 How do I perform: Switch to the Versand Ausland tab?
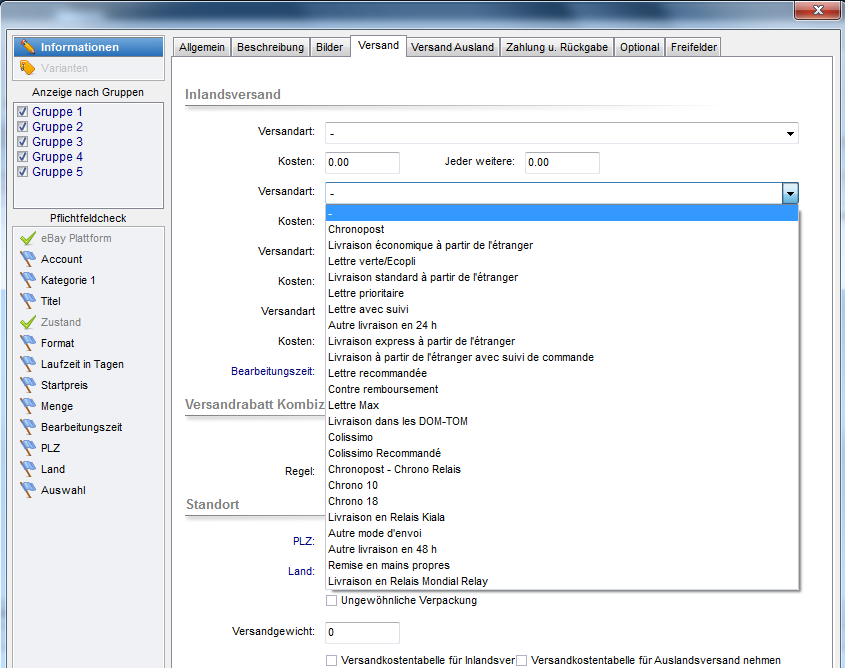pos(453,47)
